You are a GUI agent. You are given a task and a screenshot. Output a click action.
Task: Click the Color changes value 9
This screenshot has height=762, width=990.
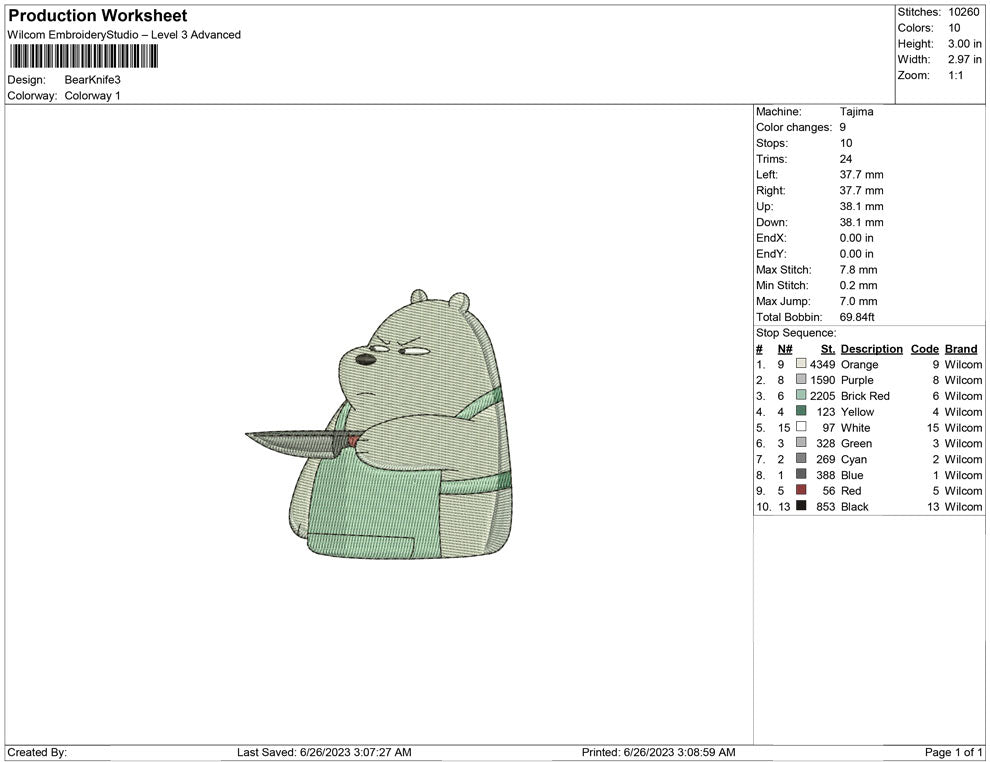[x=843, y=128]
